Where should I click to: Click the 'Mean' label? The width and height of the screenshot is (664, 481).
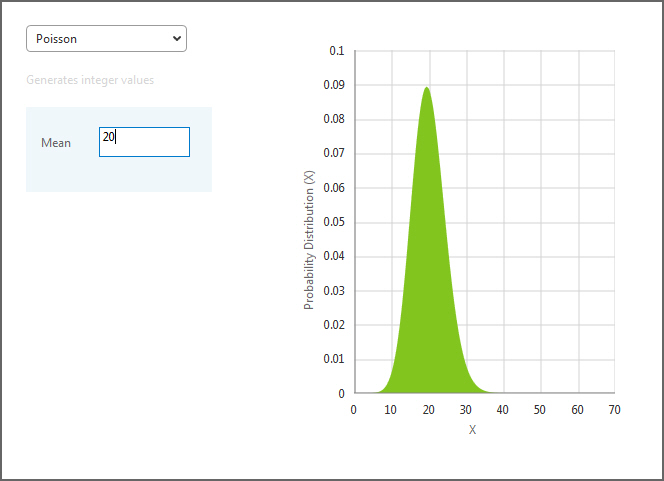pyautogui.click(x=56, y=143)
